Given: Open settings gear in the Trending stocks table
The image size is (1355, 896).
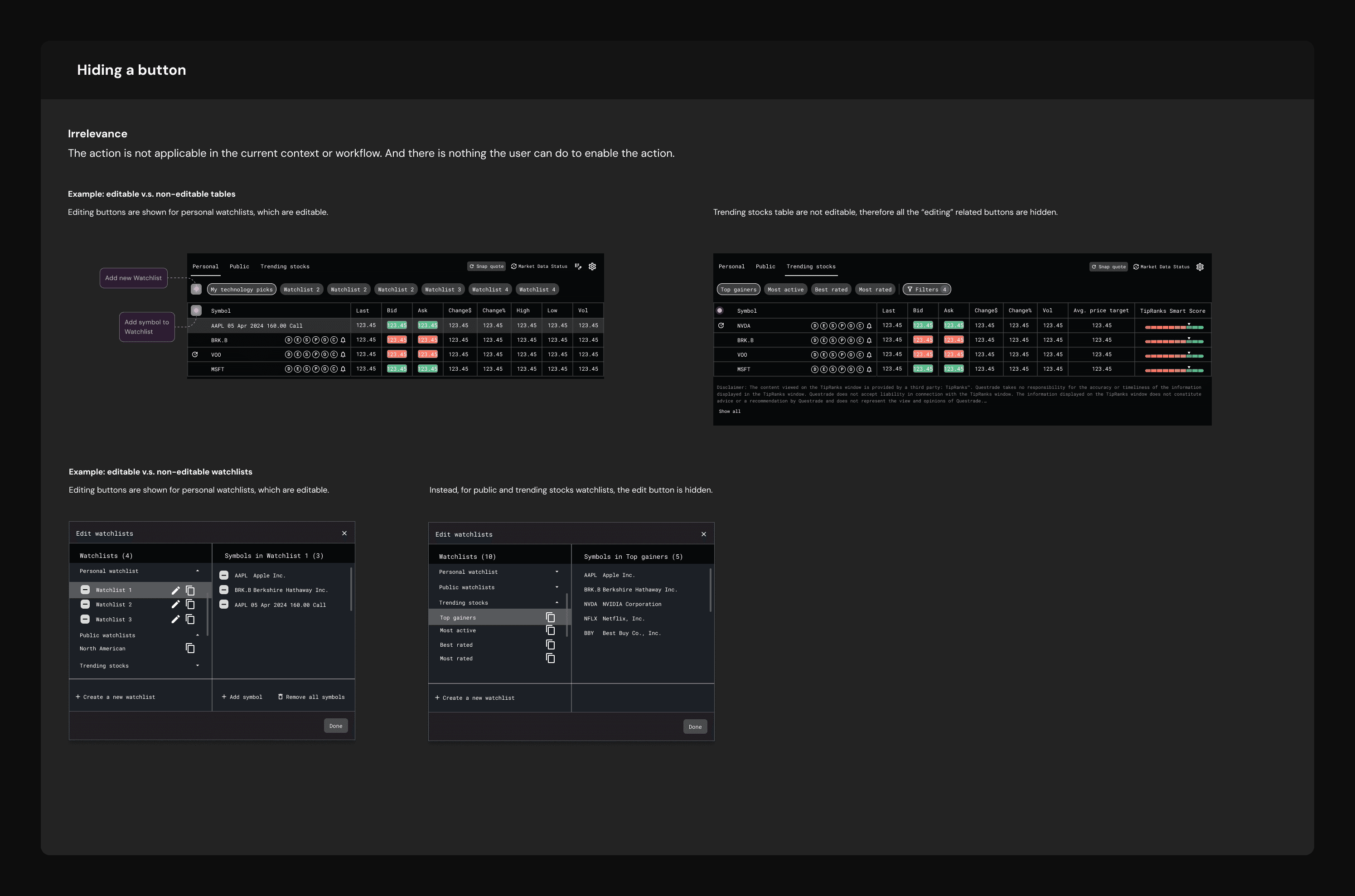Looking at the screenshot, I should click(1200, 267).
